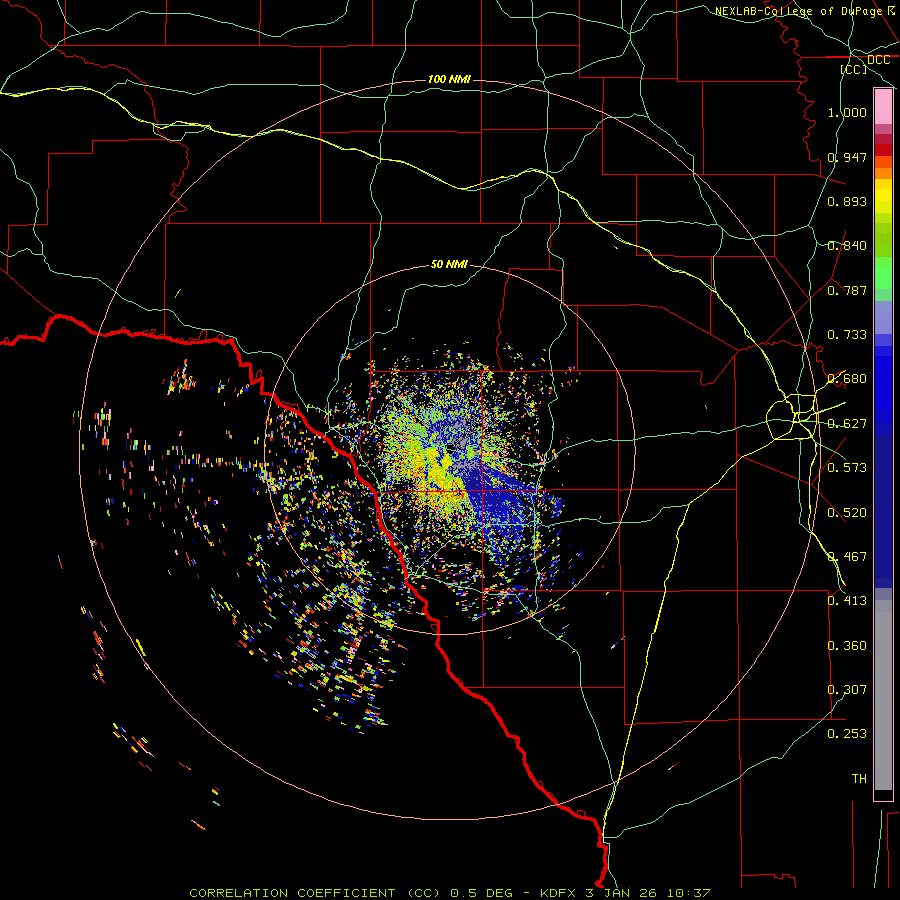900x900 pixels.
Task: Click the lavender segment of the color bar
Action: point(883,317)
